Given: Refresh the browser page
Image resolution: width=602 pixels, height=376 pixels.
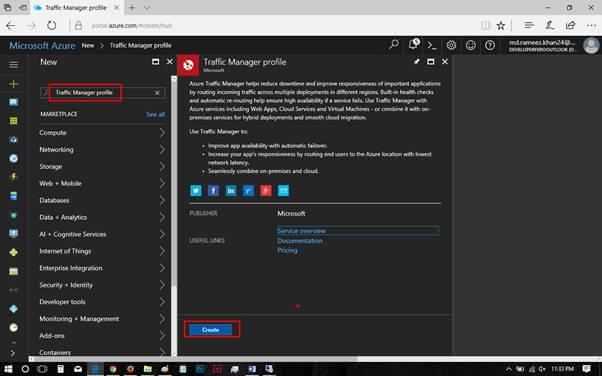Looking at the screenshot, I should tap(51, 26).
